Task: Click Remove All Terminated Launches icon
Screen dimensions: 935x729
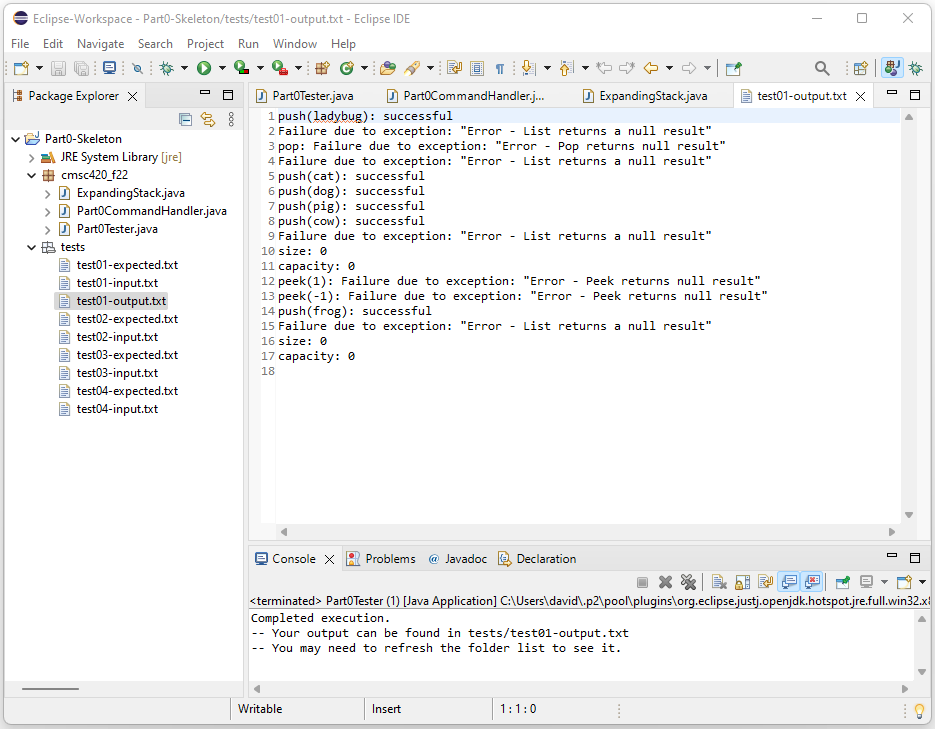Action: pos(688,582)
